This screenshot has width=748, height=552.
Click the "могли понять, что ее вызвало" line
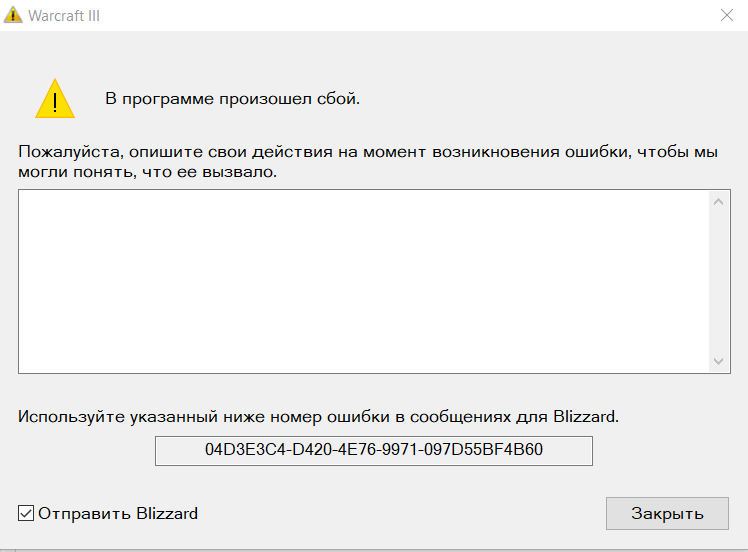pyautogui.click(x=148, y=172)
